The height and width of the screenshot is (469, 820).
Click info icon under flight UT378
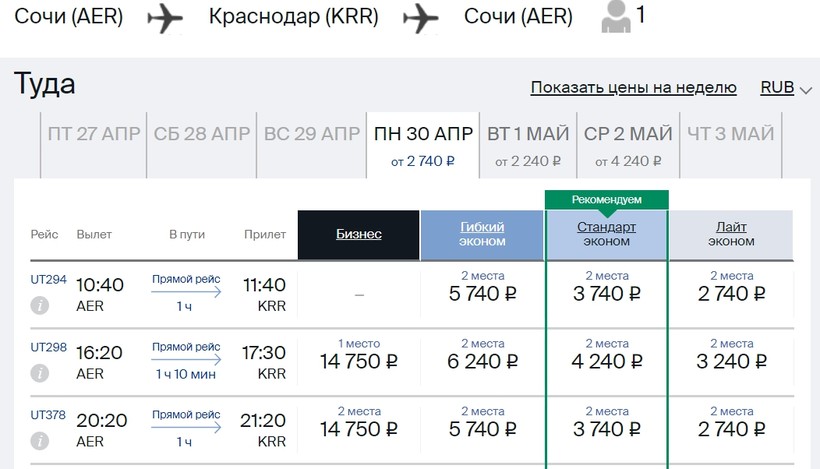click(x=40, y=440)
